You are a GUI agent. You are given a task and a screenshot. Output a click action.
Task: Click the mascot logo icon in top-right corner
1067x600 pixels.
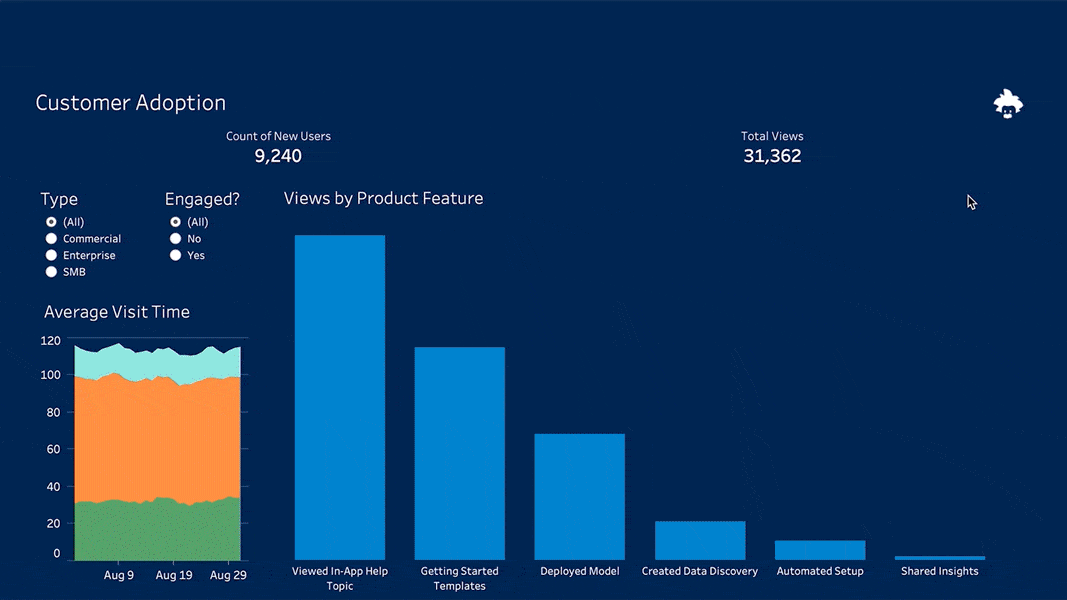pos(1007,104)
